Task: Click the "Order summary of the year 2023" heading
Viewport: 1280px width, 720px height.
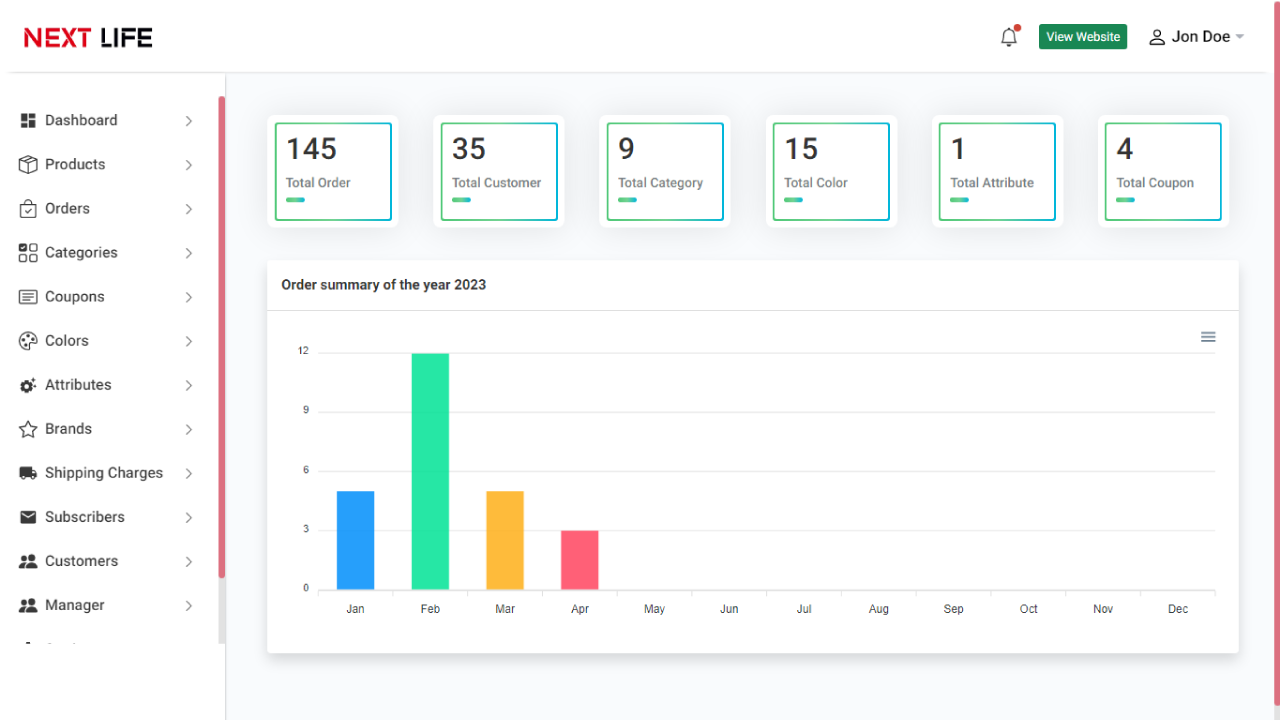Action: [384, 285]
